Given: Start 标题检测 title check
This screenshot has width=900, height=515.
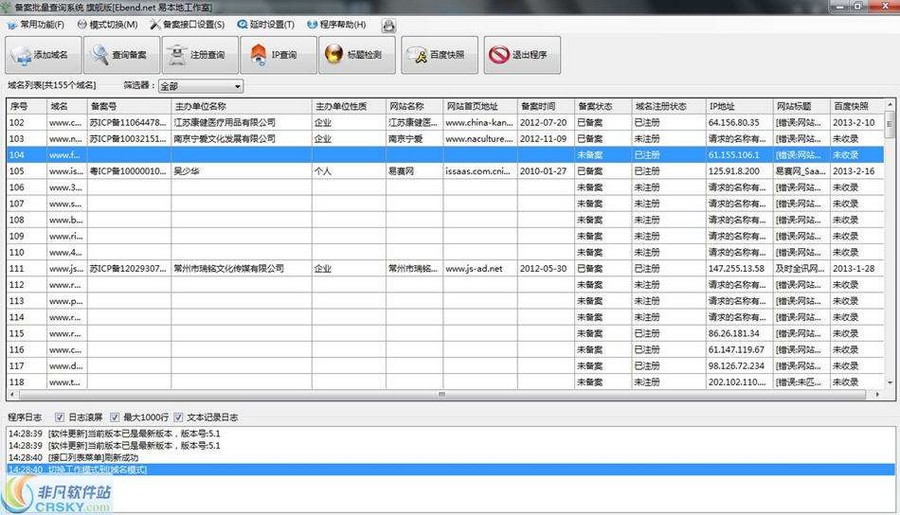Looking at the screenshot, I should (356, 55).
